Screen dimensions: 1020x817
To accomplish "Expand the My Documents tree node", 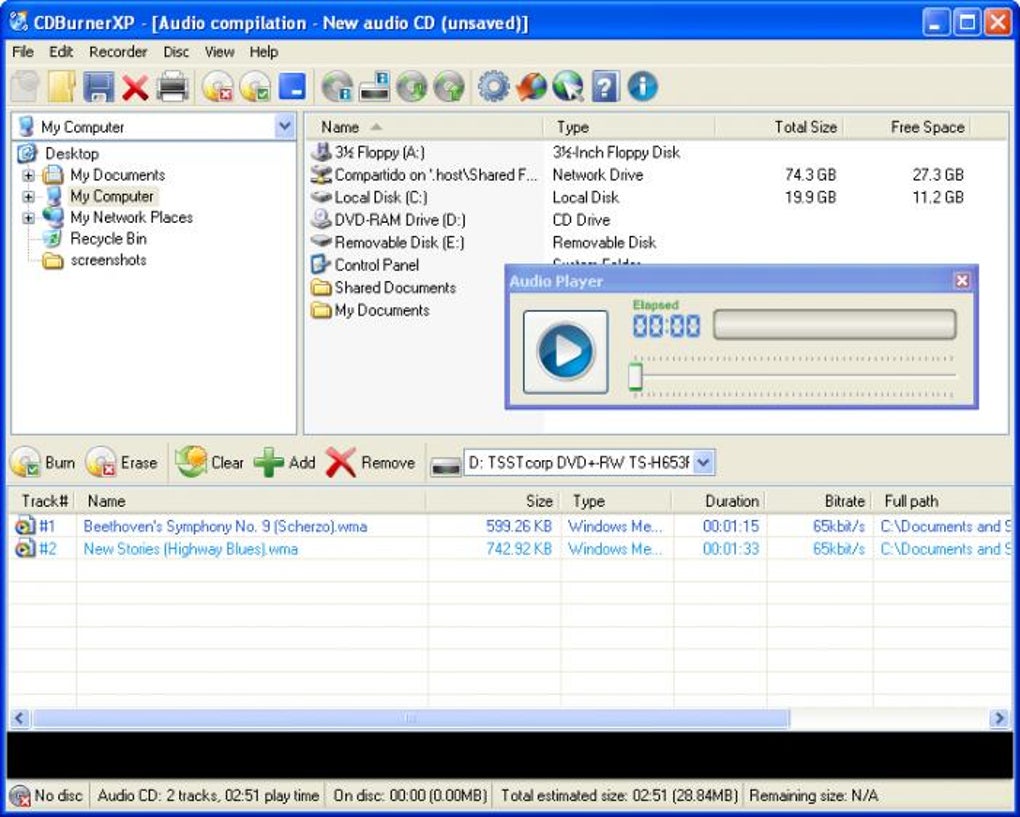I will tap(28, 175).
